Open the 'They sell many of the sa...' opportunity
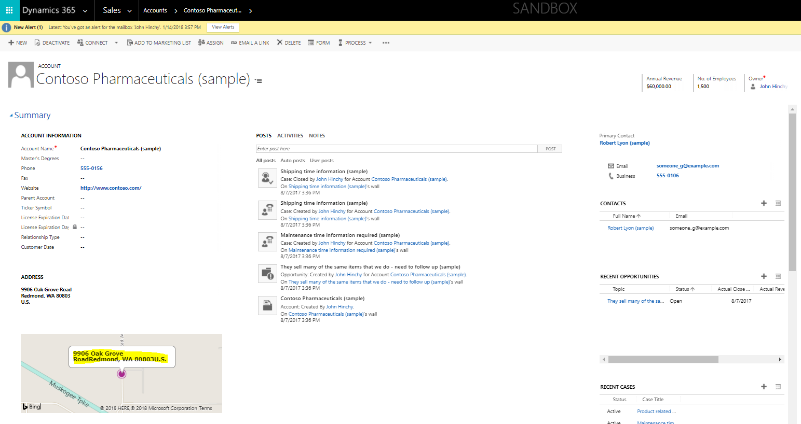801x424 pixels. tap(635, 301)
